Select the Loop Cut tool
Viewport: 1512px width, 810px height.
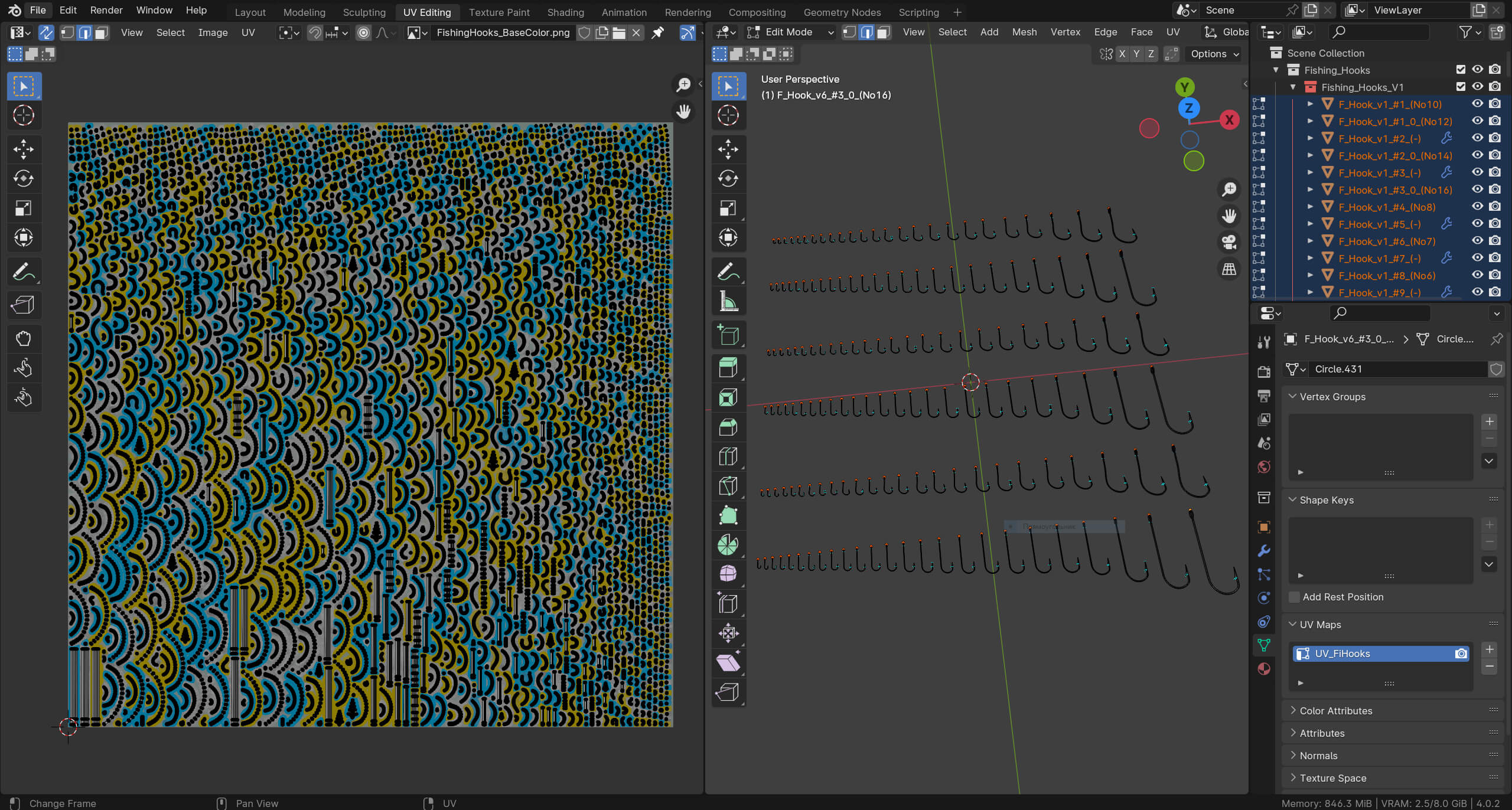tap(728, 456)
